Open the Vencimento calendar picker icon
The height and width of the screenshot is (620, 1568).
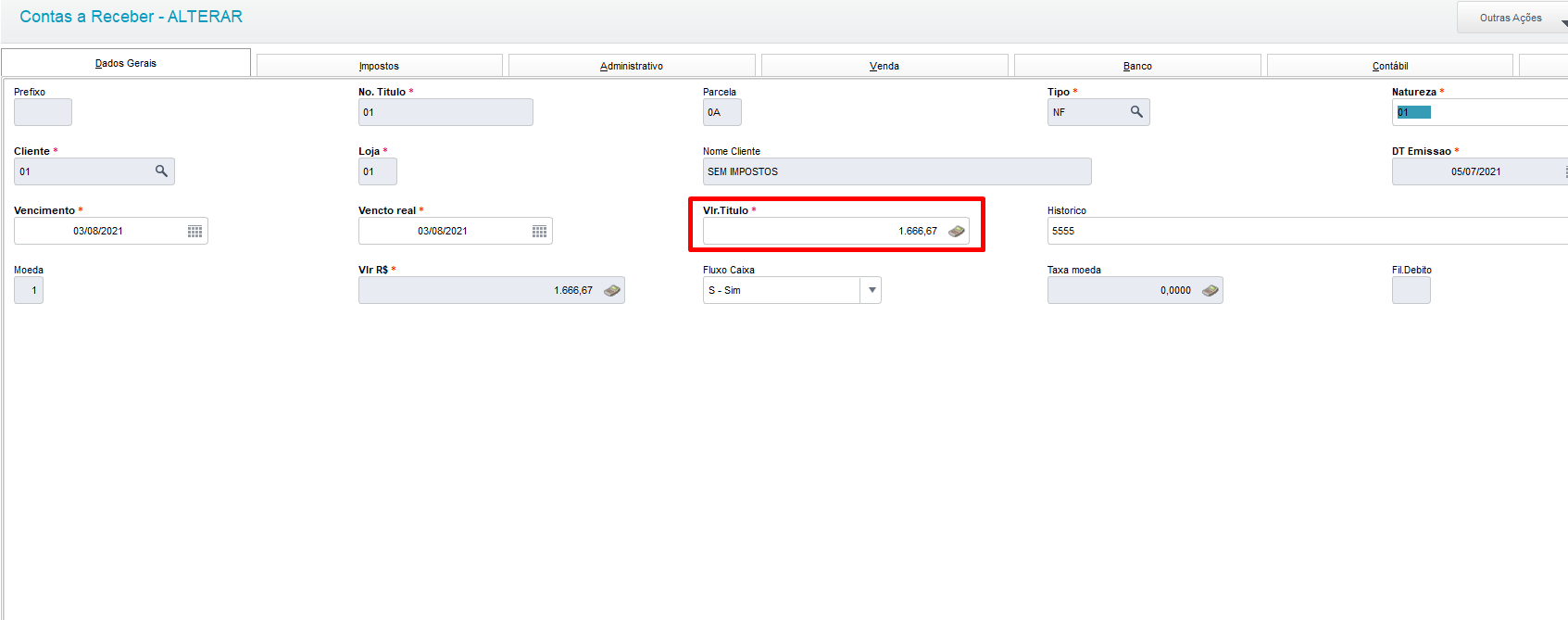coord(194,231)
